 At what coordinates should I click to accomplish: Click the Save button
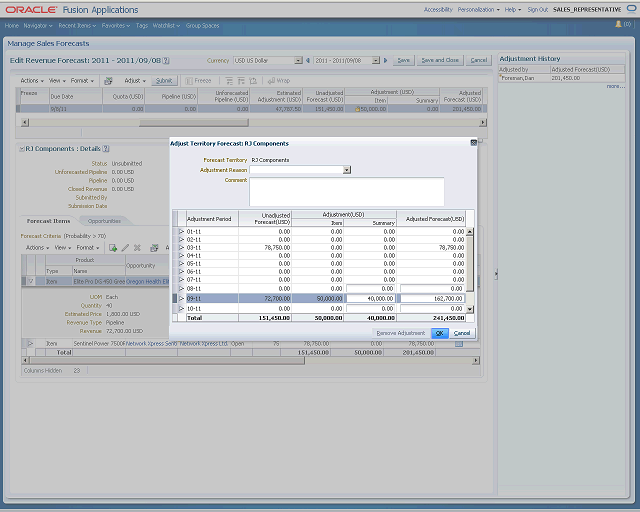[x=403, y=60]
